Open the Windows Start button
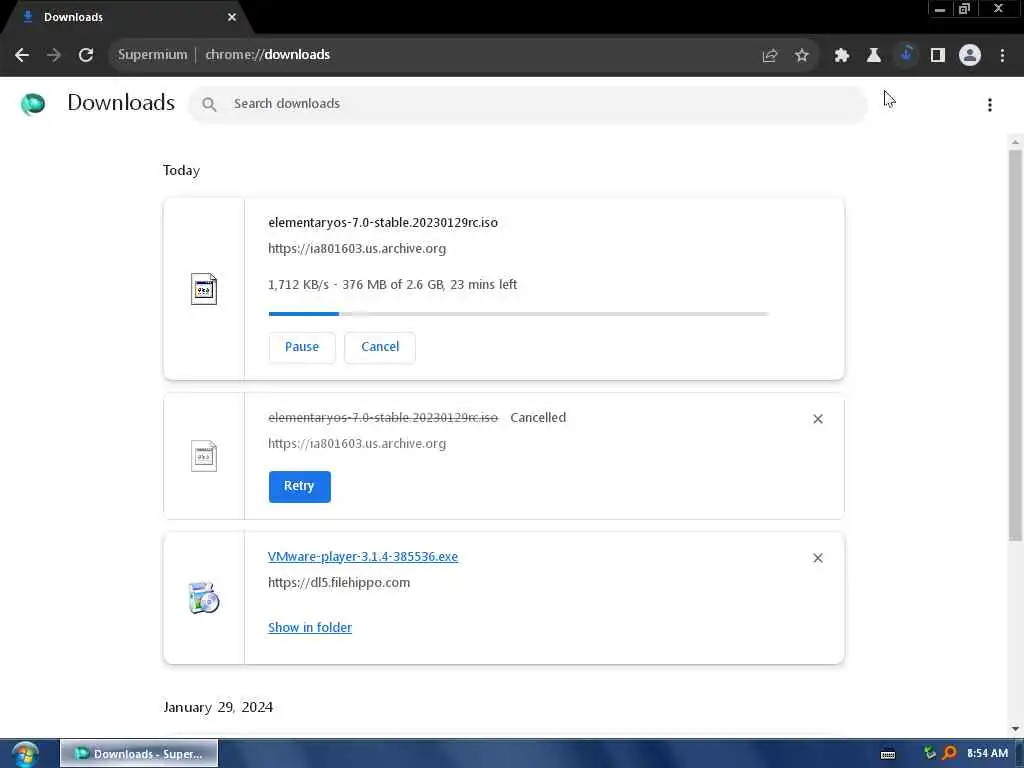 click(x=25, y=754)
